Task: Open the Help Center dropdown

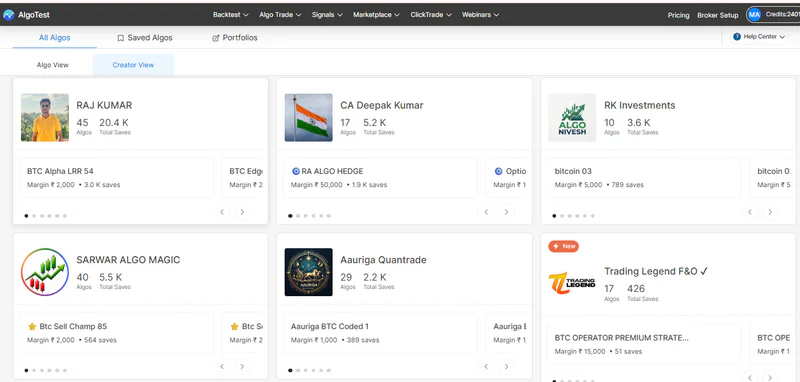Action: pyautogui.click(x=760, y=37)
